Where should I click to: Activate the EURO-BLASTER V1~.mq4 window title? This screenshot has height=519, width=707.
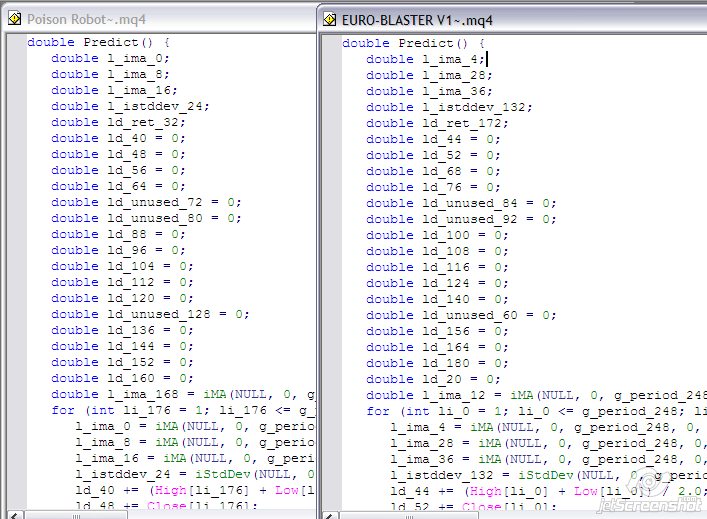click(417, 20)
